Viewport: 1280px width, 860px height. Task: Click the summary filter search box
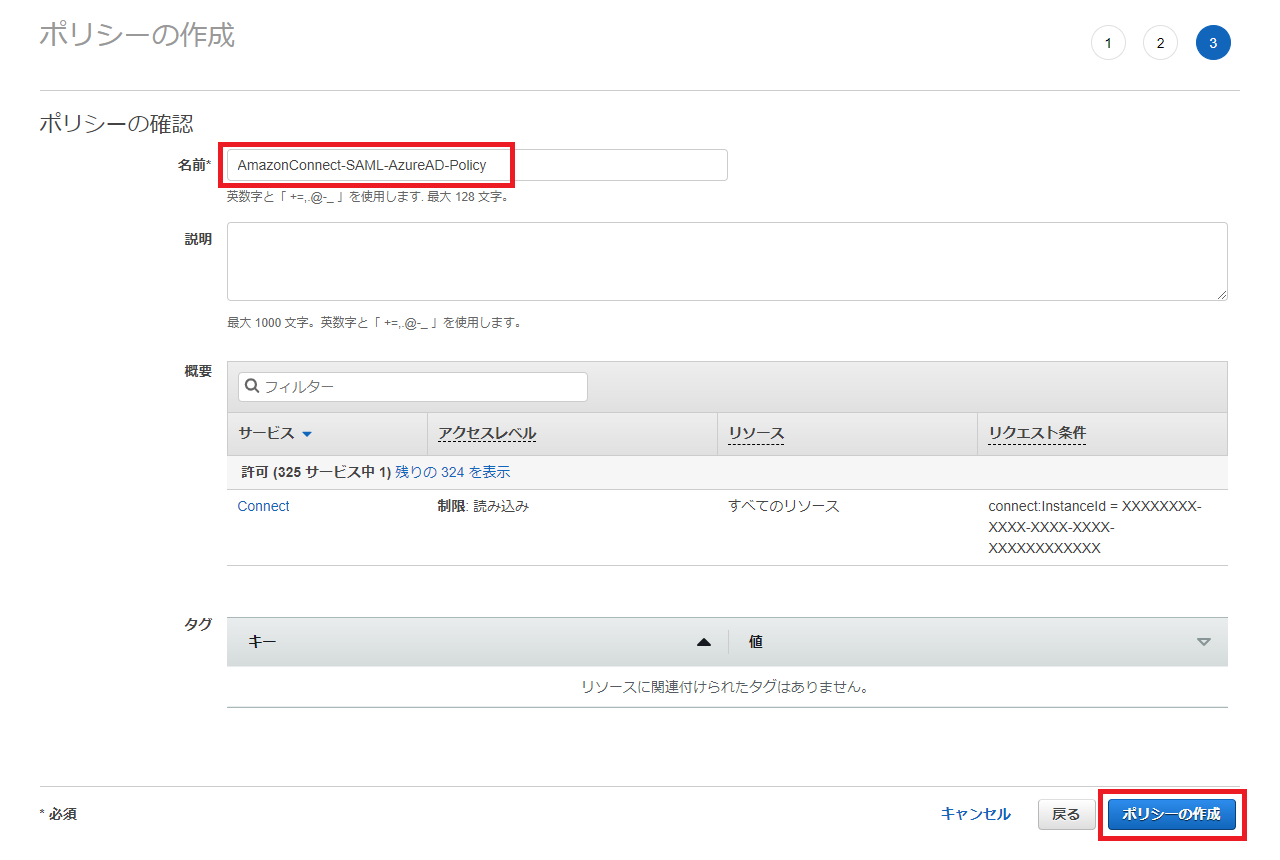(x=412, y=387)
